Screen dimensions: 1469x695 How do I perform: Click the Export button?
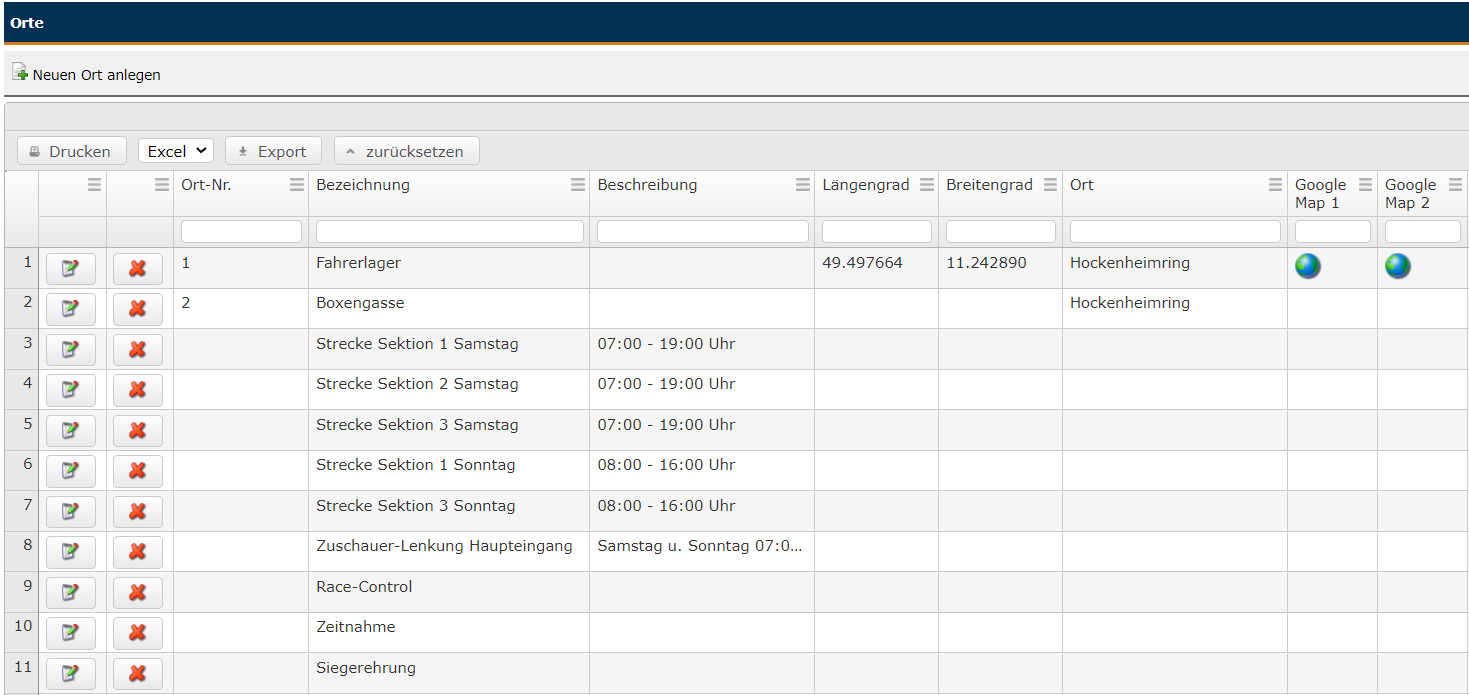pyautogui.click(x=273, y=151)
